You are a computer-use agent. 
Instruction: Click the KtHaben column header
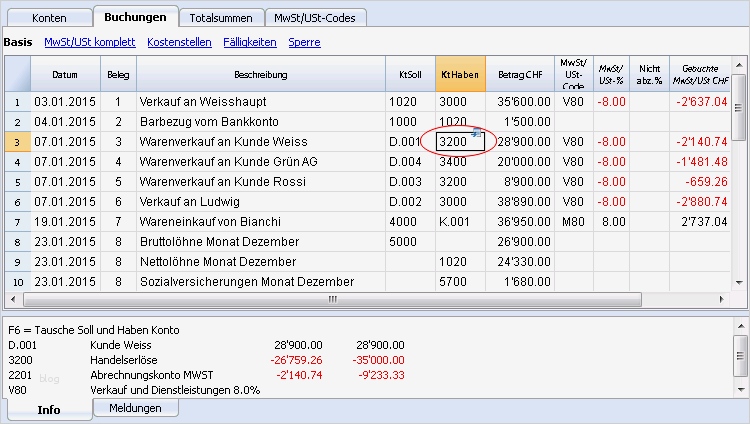pyautogui.click(x=460, y=75)
